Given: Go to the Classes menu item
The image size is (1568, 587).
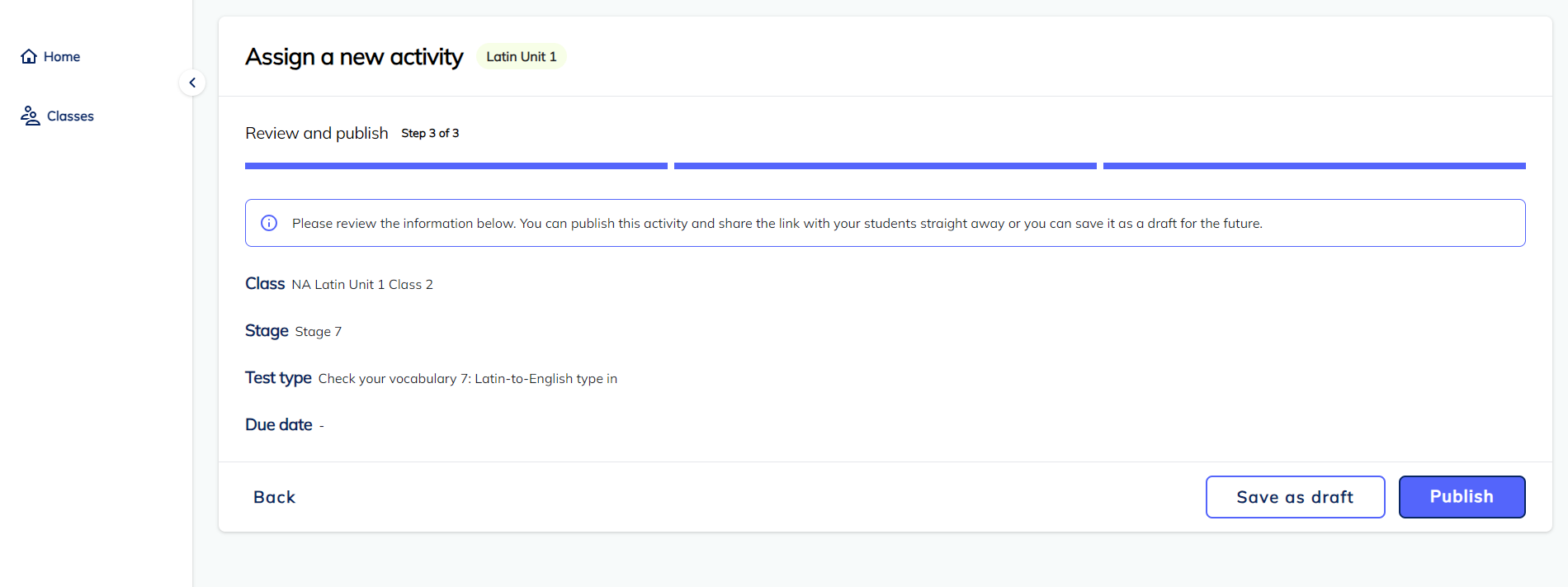Looking at the screenshot, I should pos(70,116).
